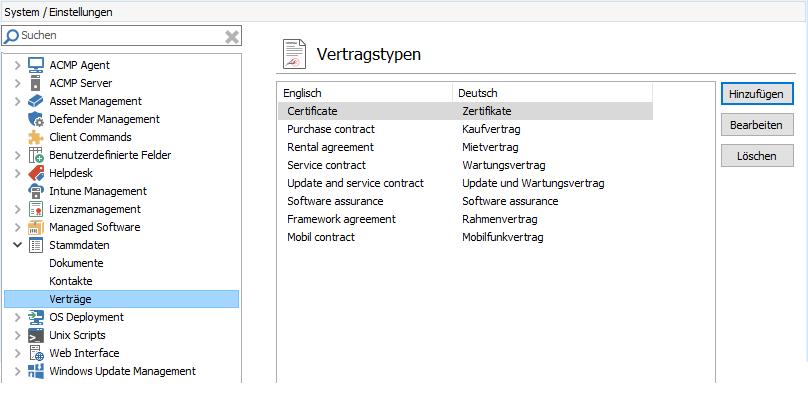
Task: Expand the Asset Management node
Action: (x=17, y=101)
